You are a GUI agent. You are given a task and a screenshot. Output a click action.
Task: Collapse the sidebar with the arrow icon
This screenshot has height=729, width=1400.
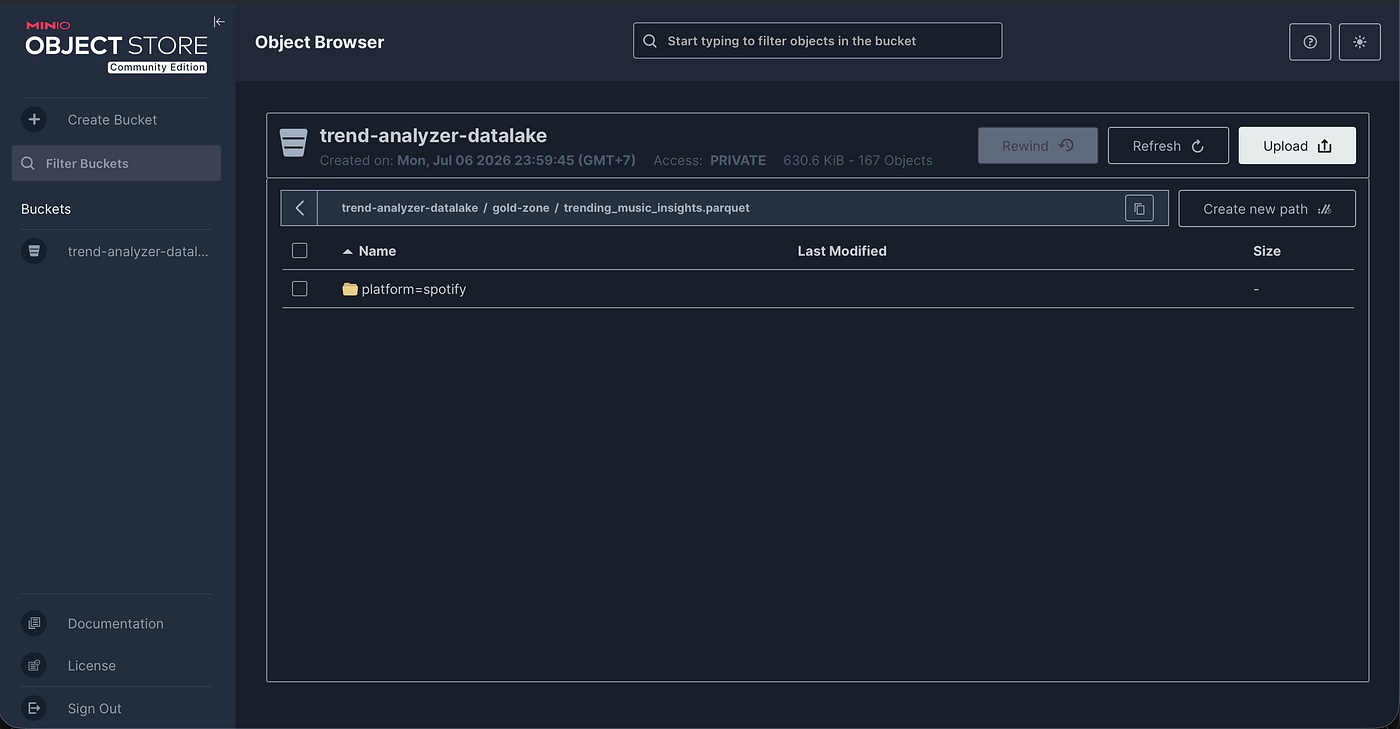click(219, 21)
